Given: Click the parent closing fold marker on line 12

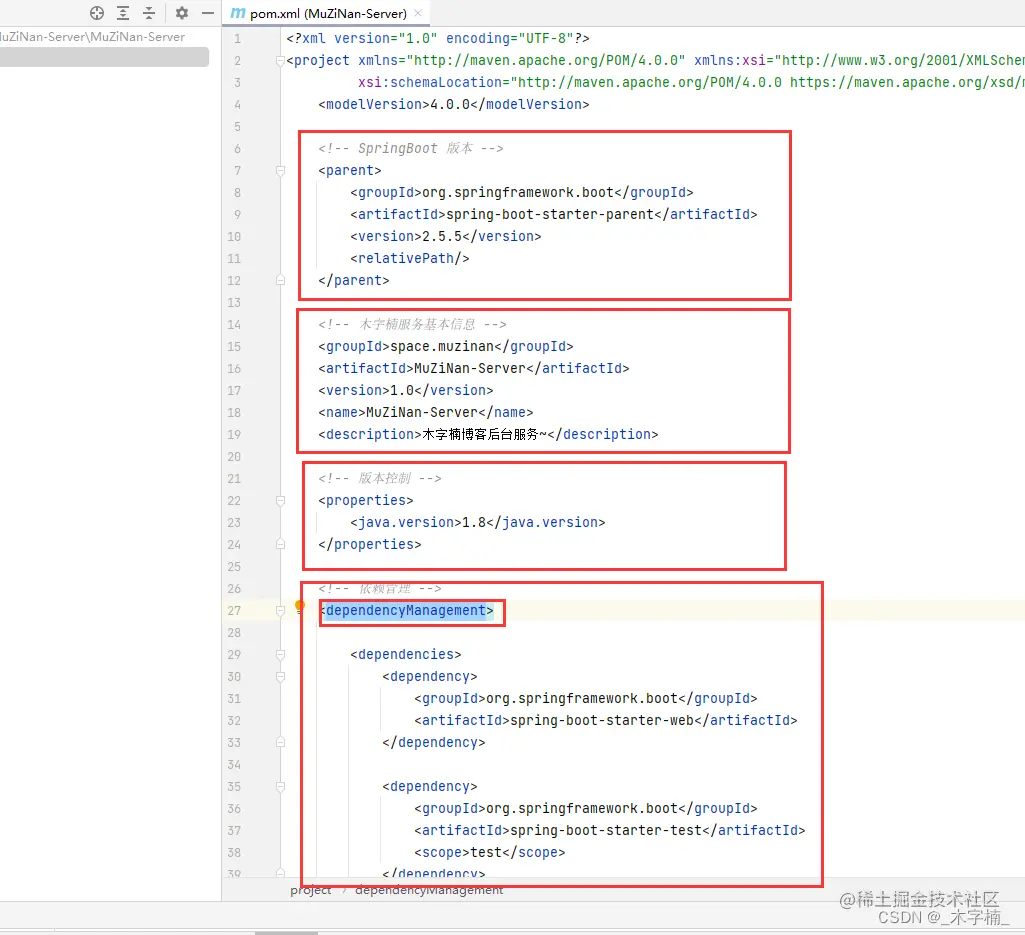Looking at the screenshot, I should 280,280.
